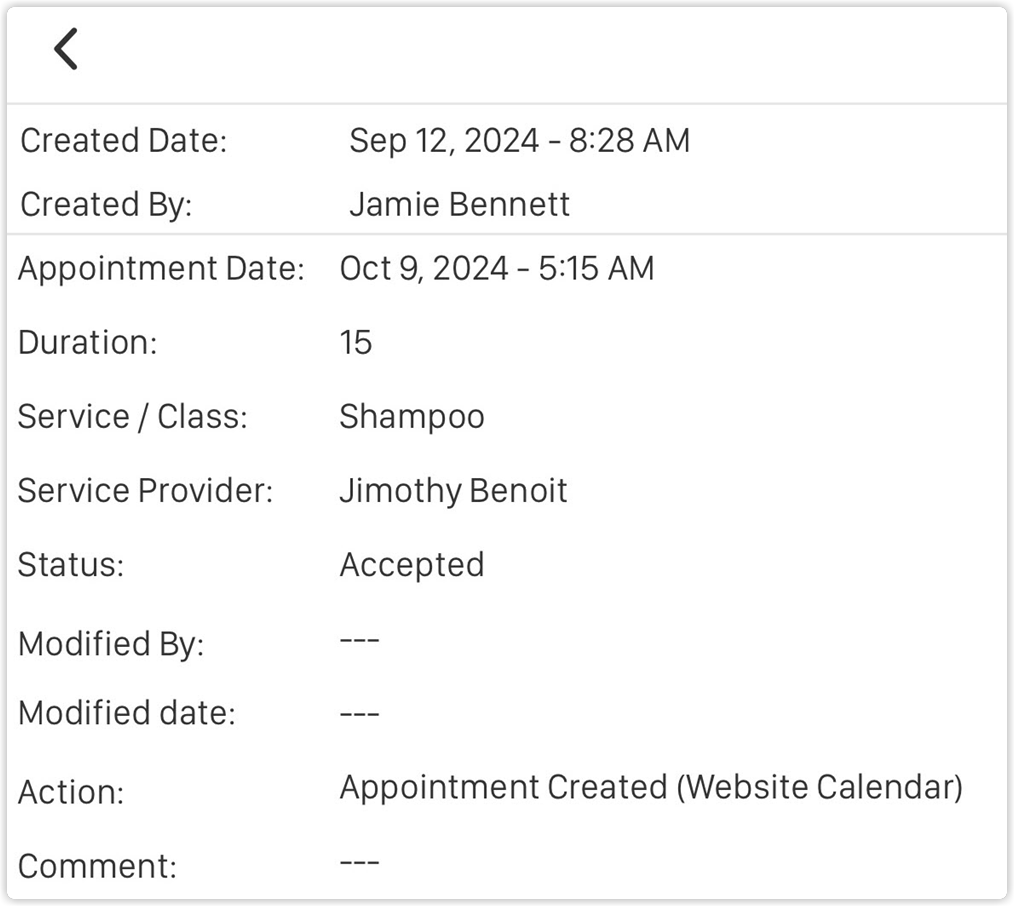Tap the Comment label
Image resolution: width=1015 pixels, height=907 pixels.
click(97, 865)
